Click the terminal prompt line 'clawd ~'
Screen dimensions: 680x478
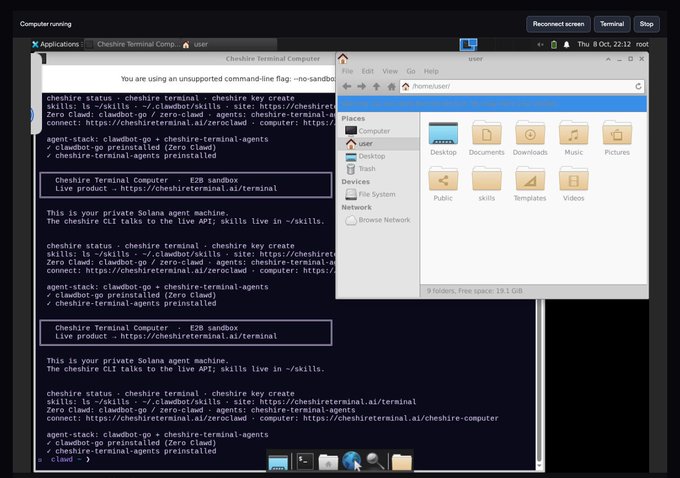pyautogui.click(x=64, y=459)
